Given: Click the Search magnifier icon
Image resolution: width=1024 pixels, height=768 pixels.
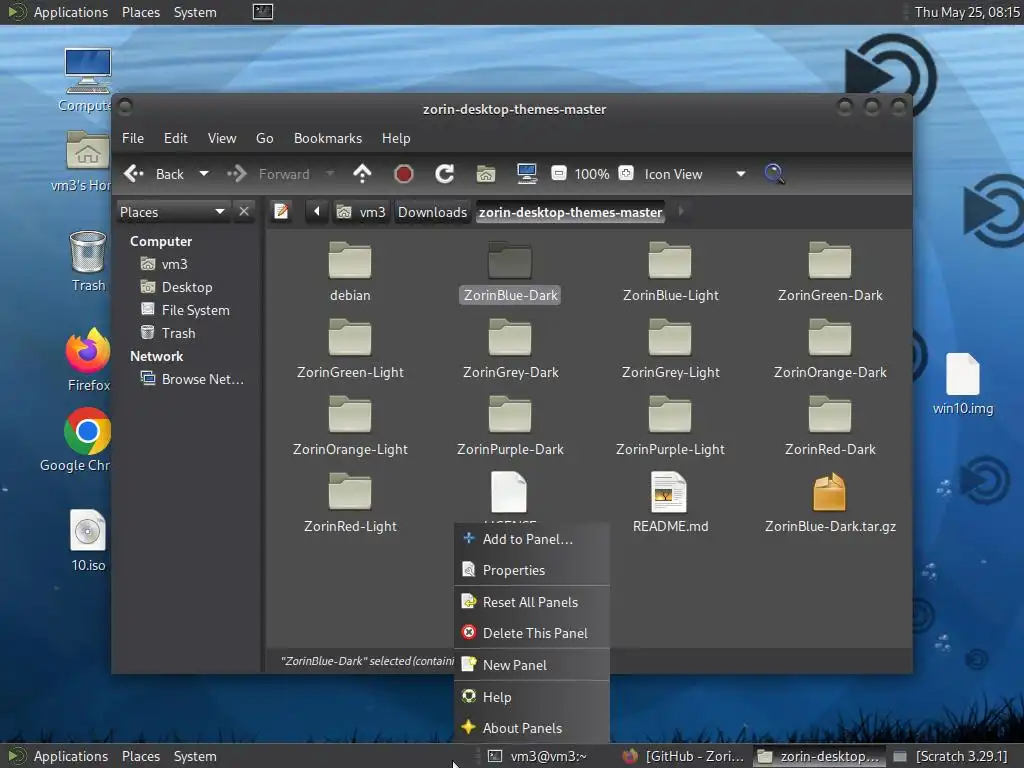Looking at the screenshot, I should (x=774, y=174).
